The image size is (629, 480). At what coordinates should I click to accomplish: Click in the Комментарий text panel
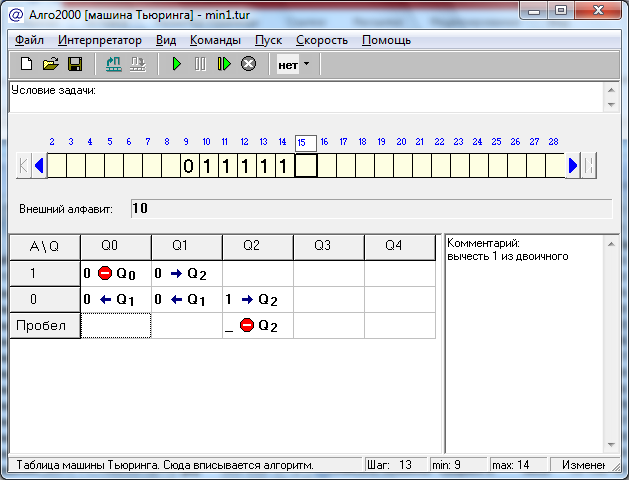pyautogui.click(x=526, y=345)
